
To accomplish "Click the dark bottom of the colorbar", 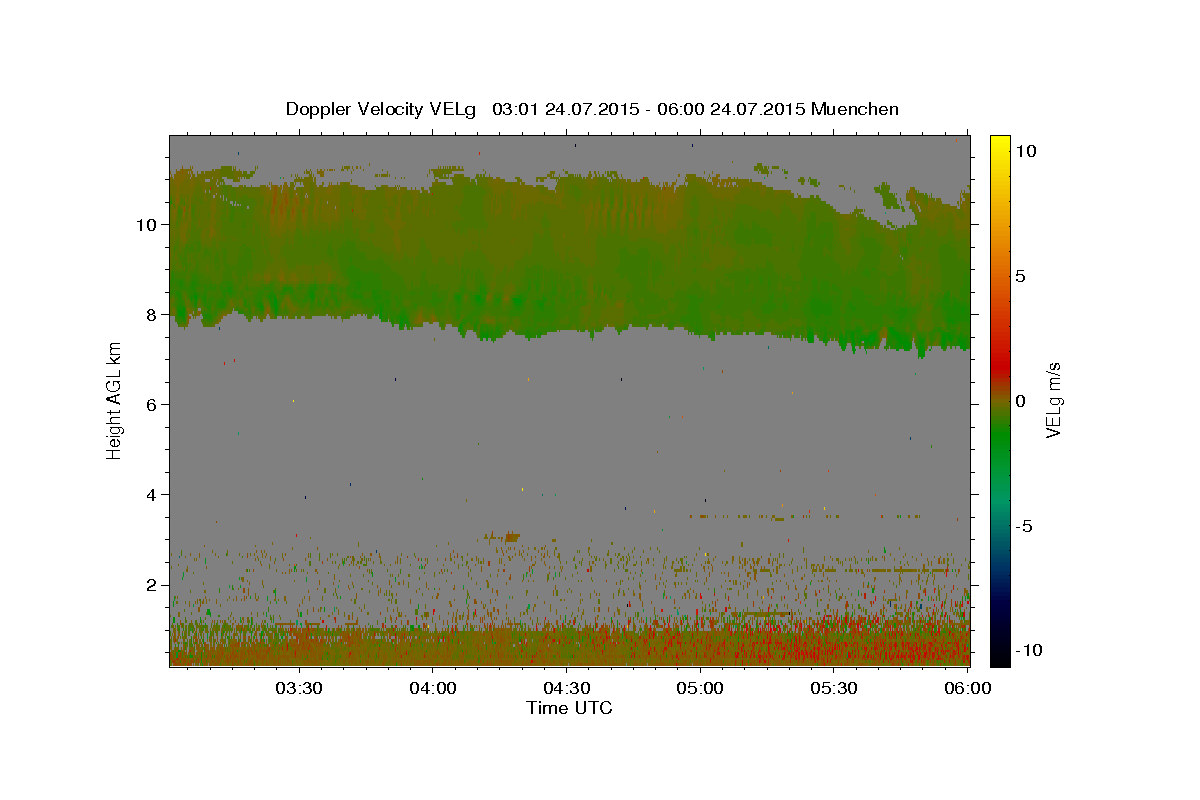I will pyautogui.click(x=999, y=650).
